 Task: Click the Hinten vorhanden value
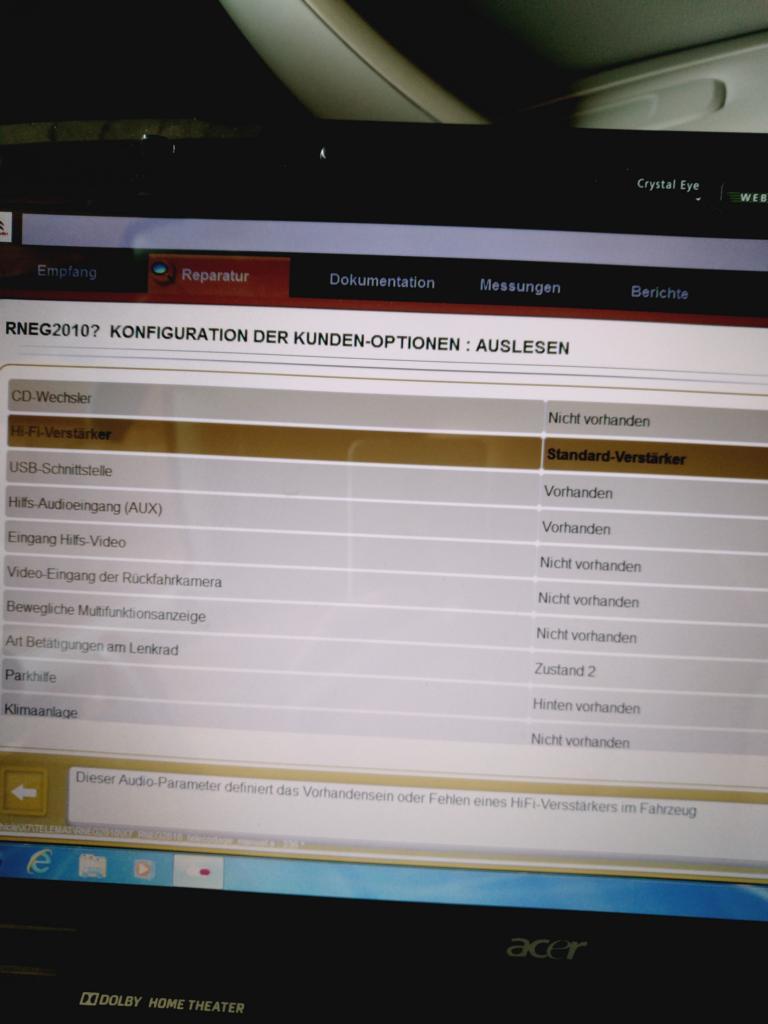point(586,706)
